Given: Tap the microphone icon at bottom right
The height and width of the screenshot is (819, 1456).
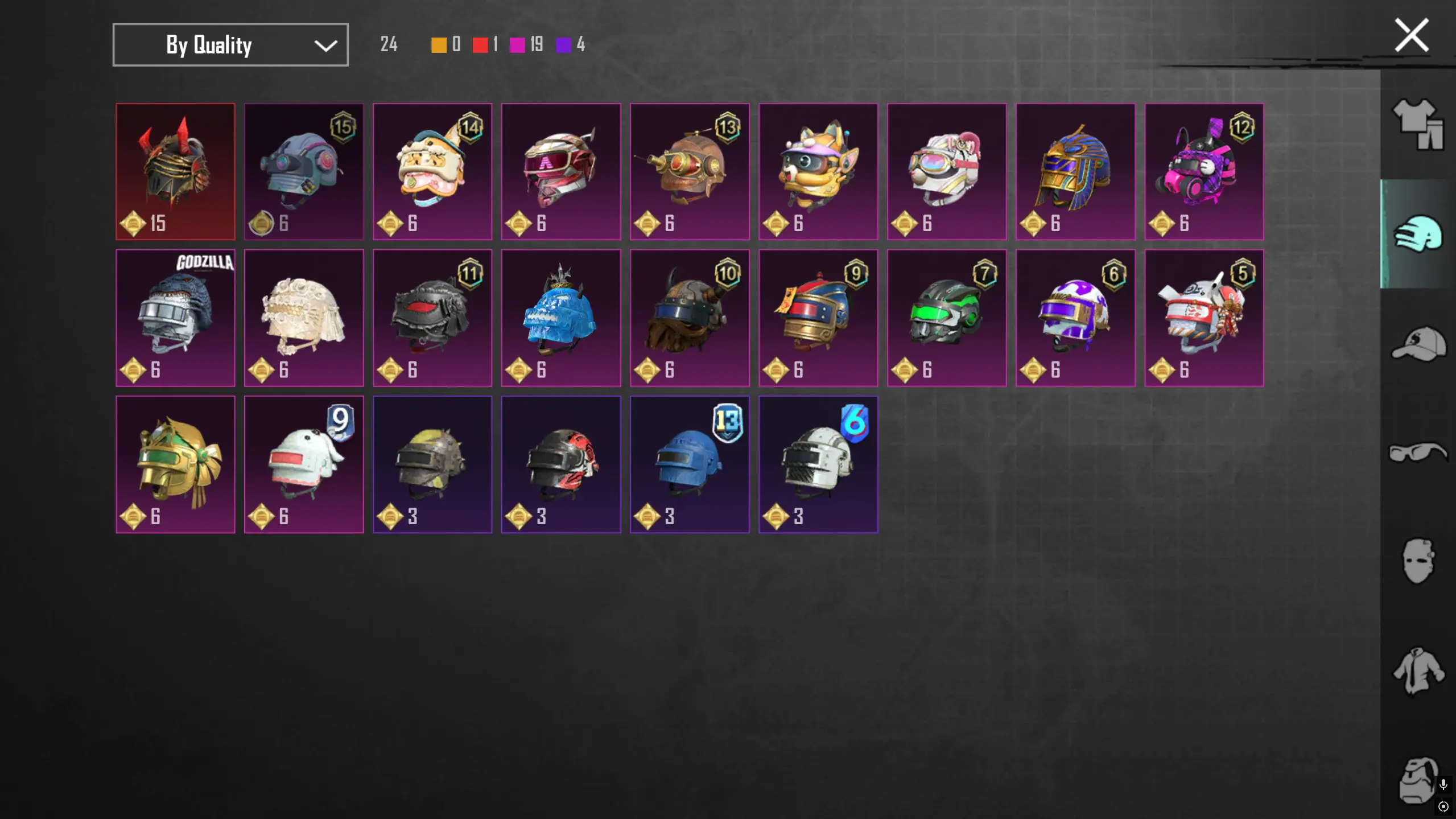Looking at the screenshot, I should click(1443, 785).
